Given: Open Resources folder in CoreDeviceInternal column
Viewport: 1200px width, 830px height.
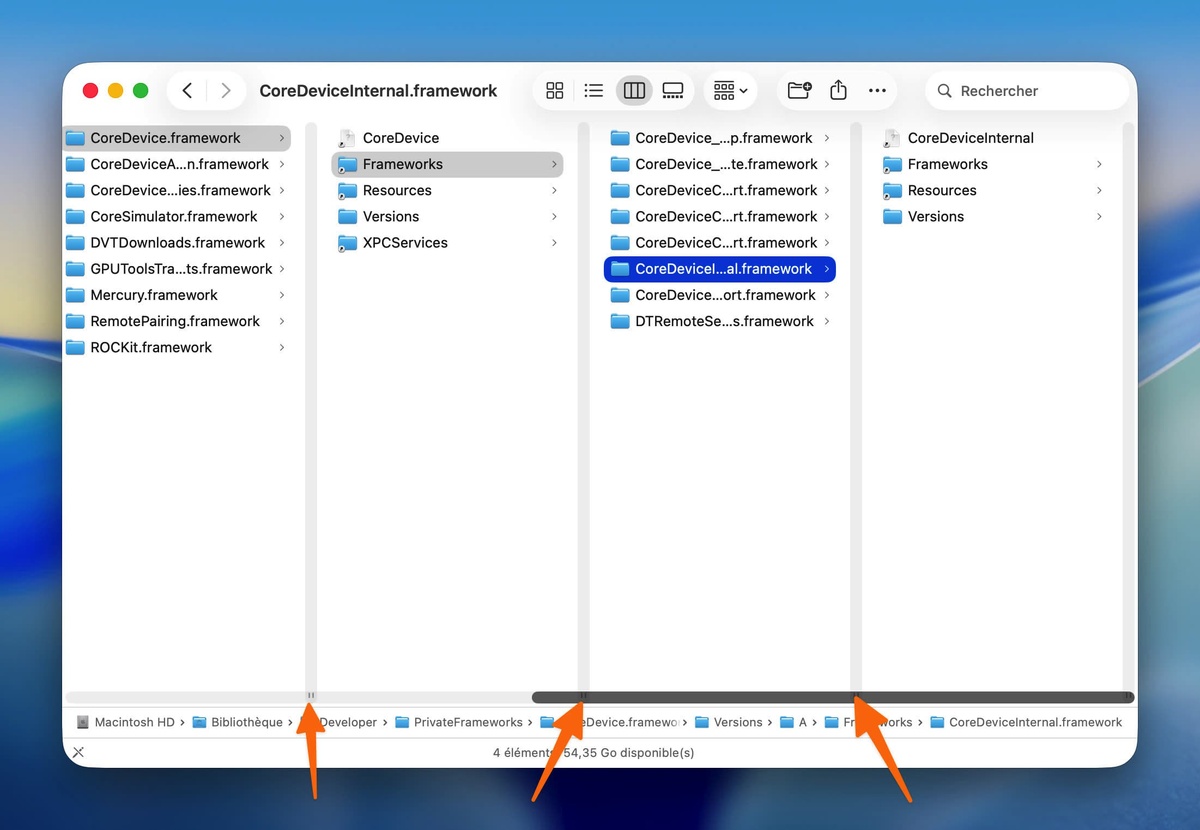Looking at the screenshot, I should pyautogui.click(x=992, y=190).
